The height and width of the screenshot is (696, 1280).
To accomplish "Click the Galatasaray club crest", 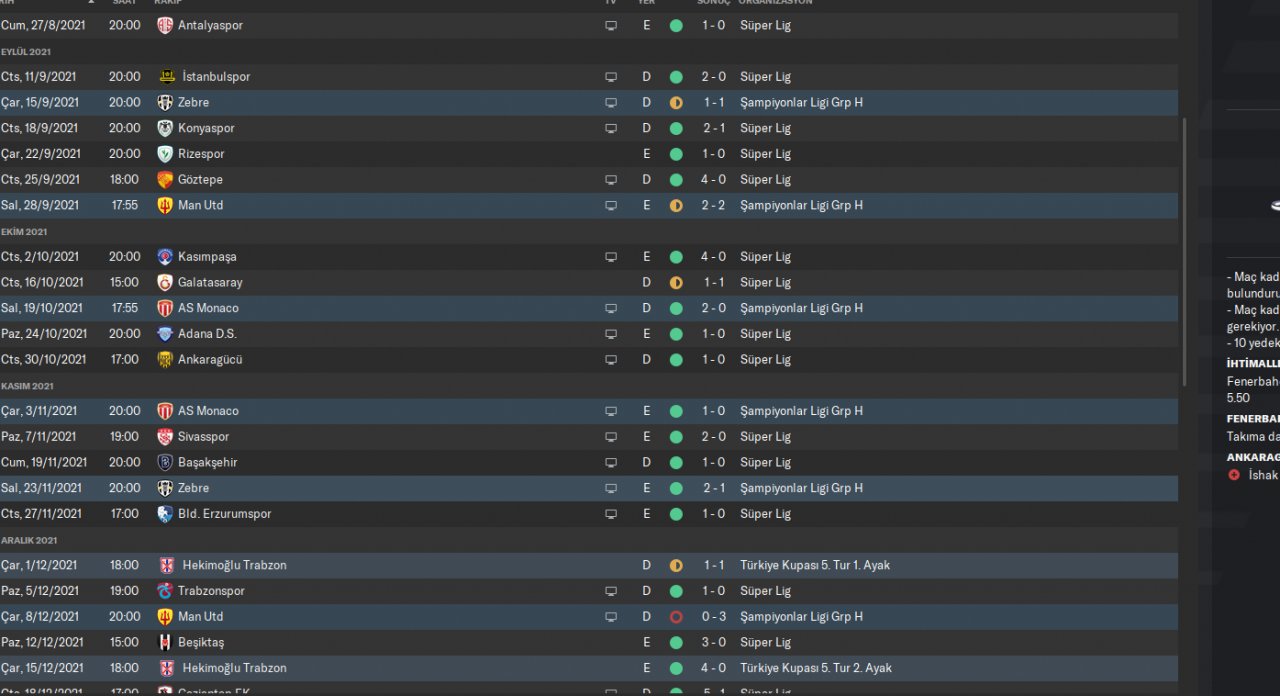I will tap(165, 283).
